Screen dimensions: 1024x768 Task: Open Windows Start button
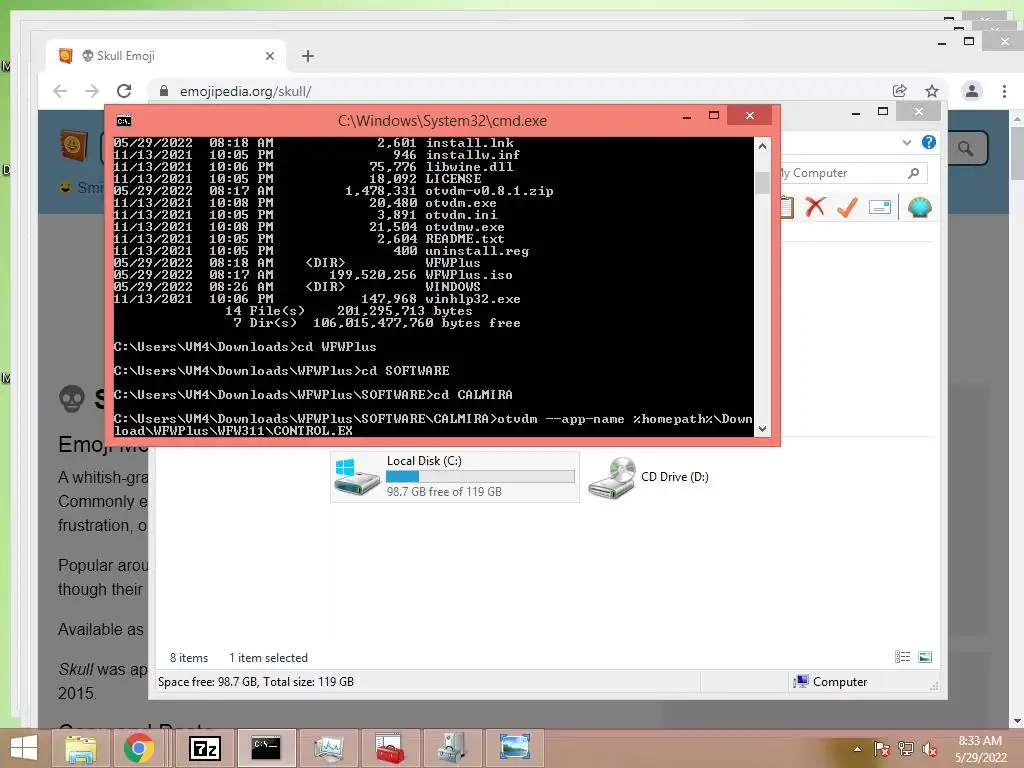pos(24,748)
